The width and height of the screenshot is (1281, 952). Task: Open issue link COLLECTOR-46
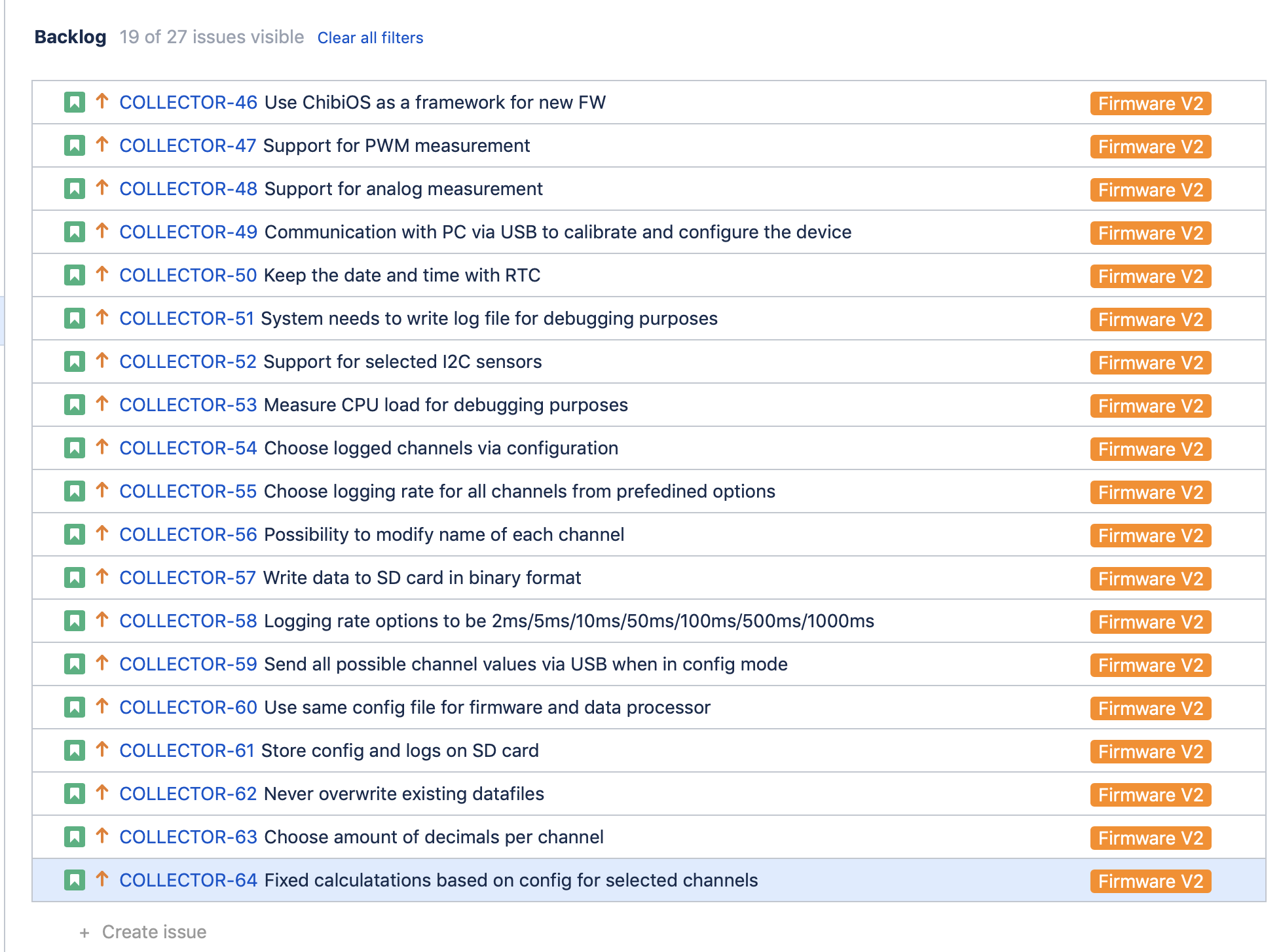click(189, 103)
